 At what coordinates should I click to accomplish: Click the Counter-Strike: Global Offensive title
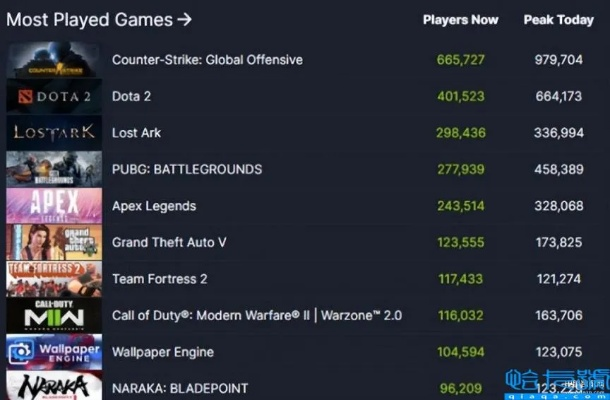point(207,60)
